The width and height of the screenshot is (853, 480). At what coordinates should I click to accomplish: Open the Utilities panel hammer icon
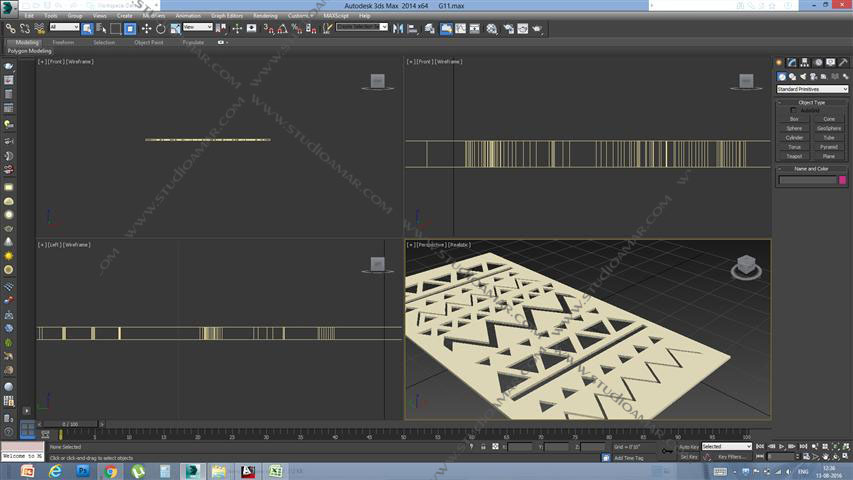pyautogui.click(x=842, y=63)
